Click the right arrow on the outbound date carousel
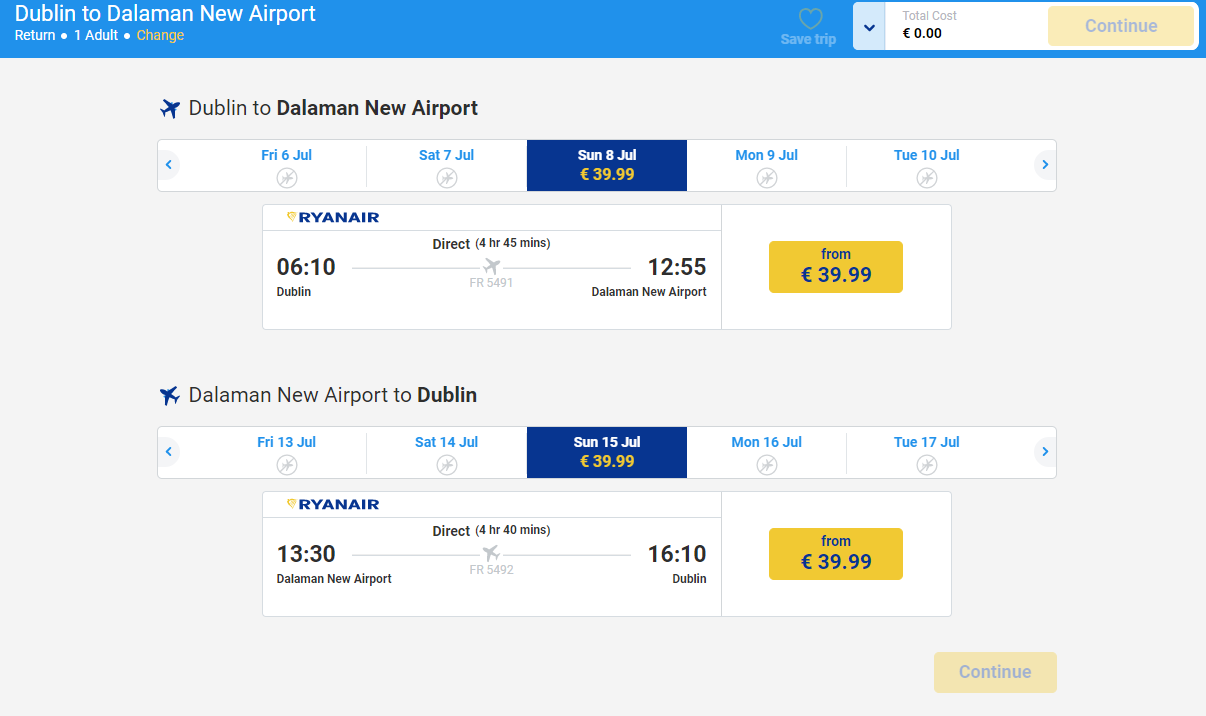Viewport: 1206px width, 716px height. click(x=1044, y=164)
